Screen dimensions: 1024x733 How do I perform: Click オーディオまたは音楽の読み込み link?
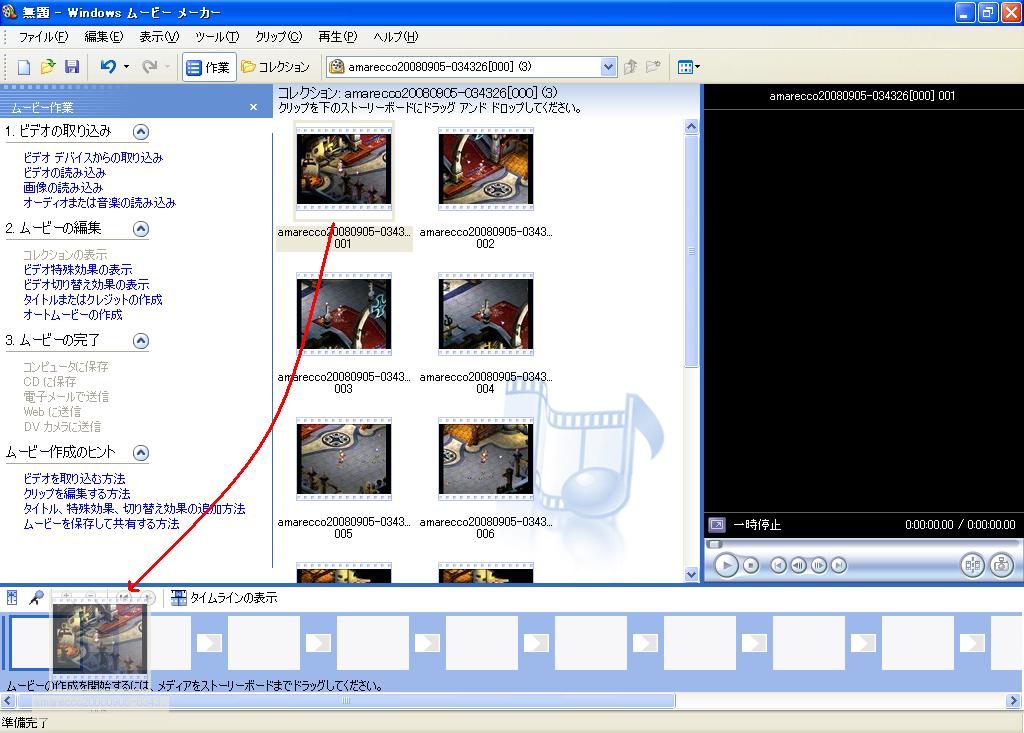(99, 203)
